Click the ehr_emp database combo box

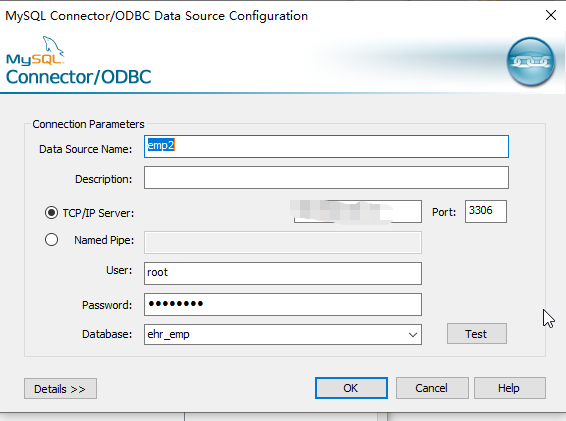point(283,334)
